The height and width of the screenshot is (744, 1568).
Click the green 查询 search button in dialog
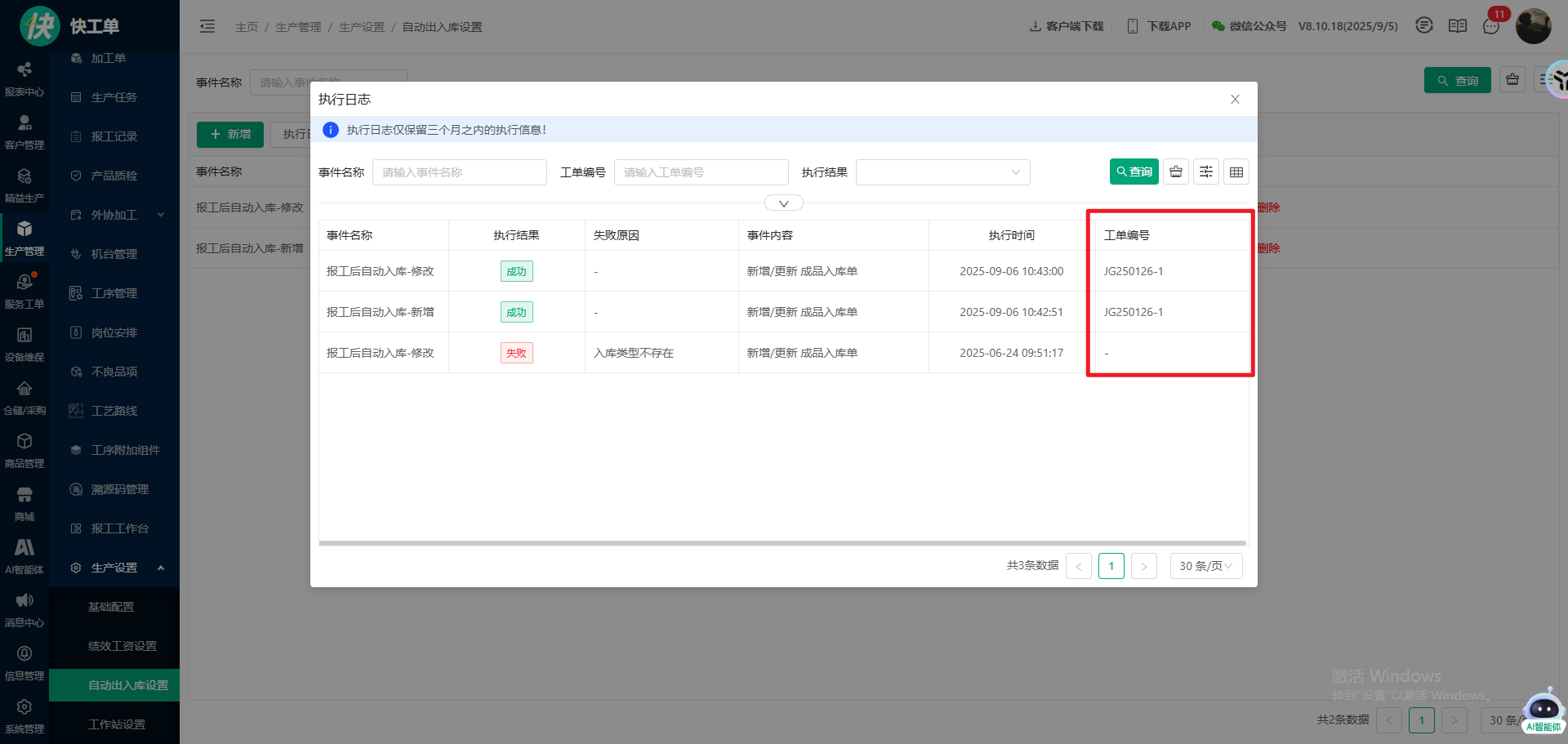(x=1134, y=172)
